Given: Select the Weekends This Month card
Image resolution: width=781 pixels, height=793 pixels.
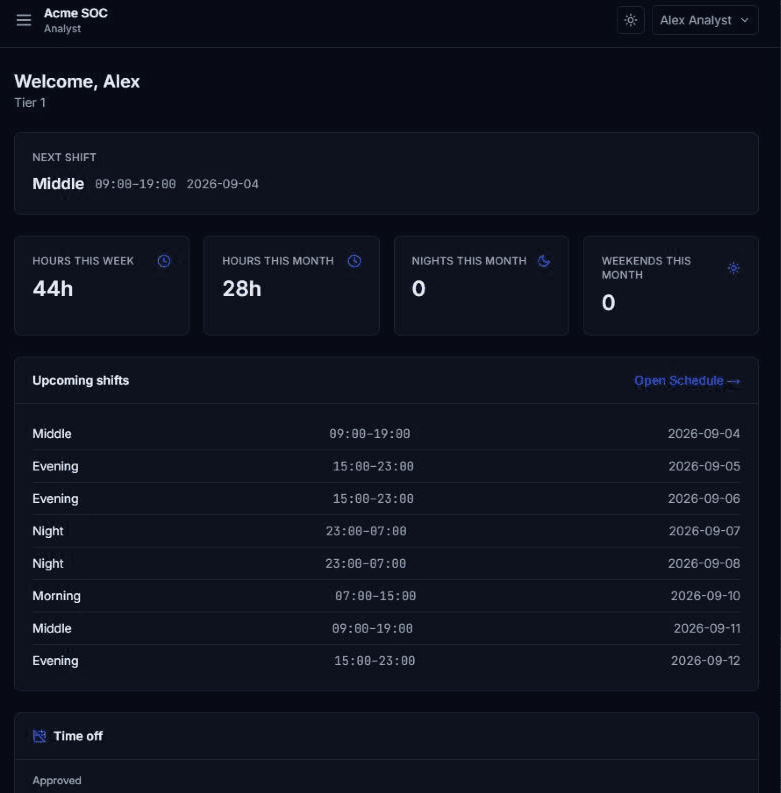Looking at the screenshot, I should click(x=671, y=286).
